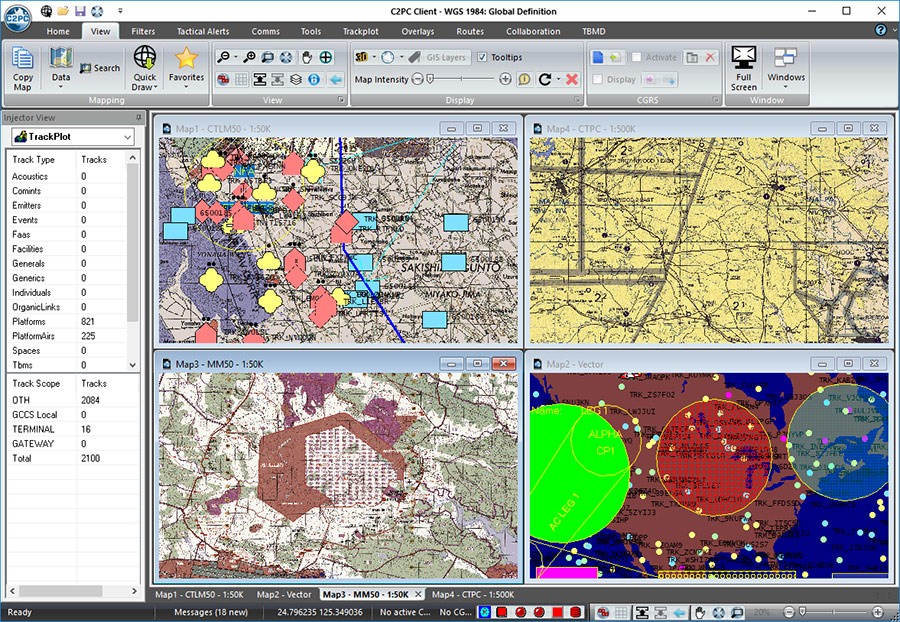Click the zoom in magnifier icon
This screenshot has height=622, width=900.
(x=248, y=57)
